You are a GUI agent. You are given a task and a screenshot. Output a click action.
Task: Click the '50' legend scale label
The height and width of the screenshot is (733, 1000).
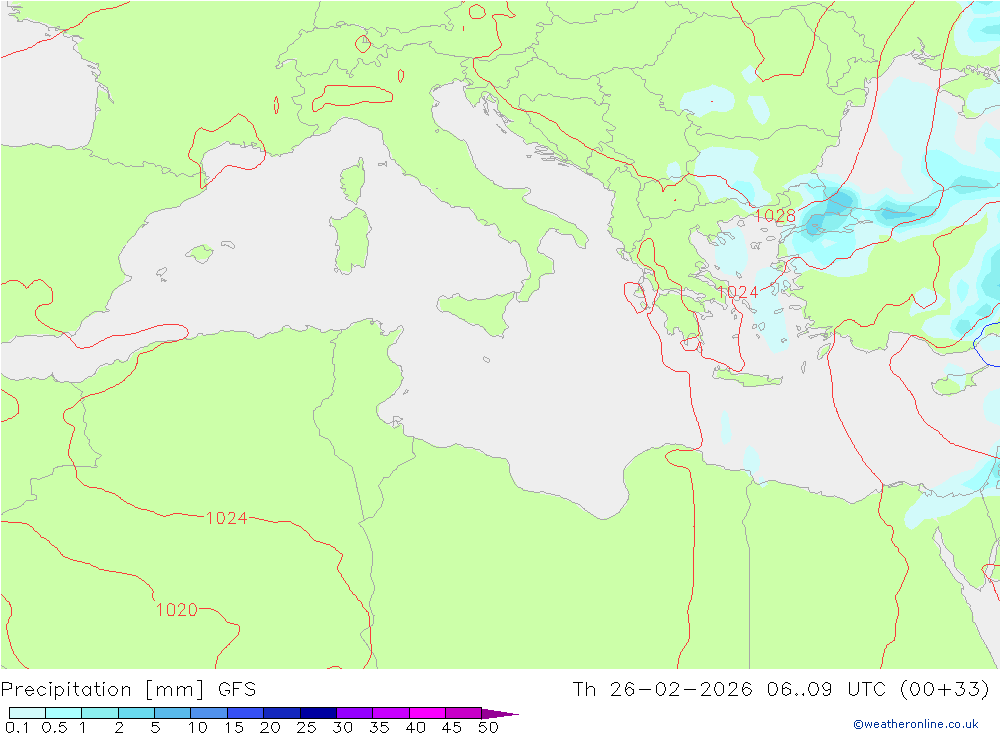pos(489,727)
